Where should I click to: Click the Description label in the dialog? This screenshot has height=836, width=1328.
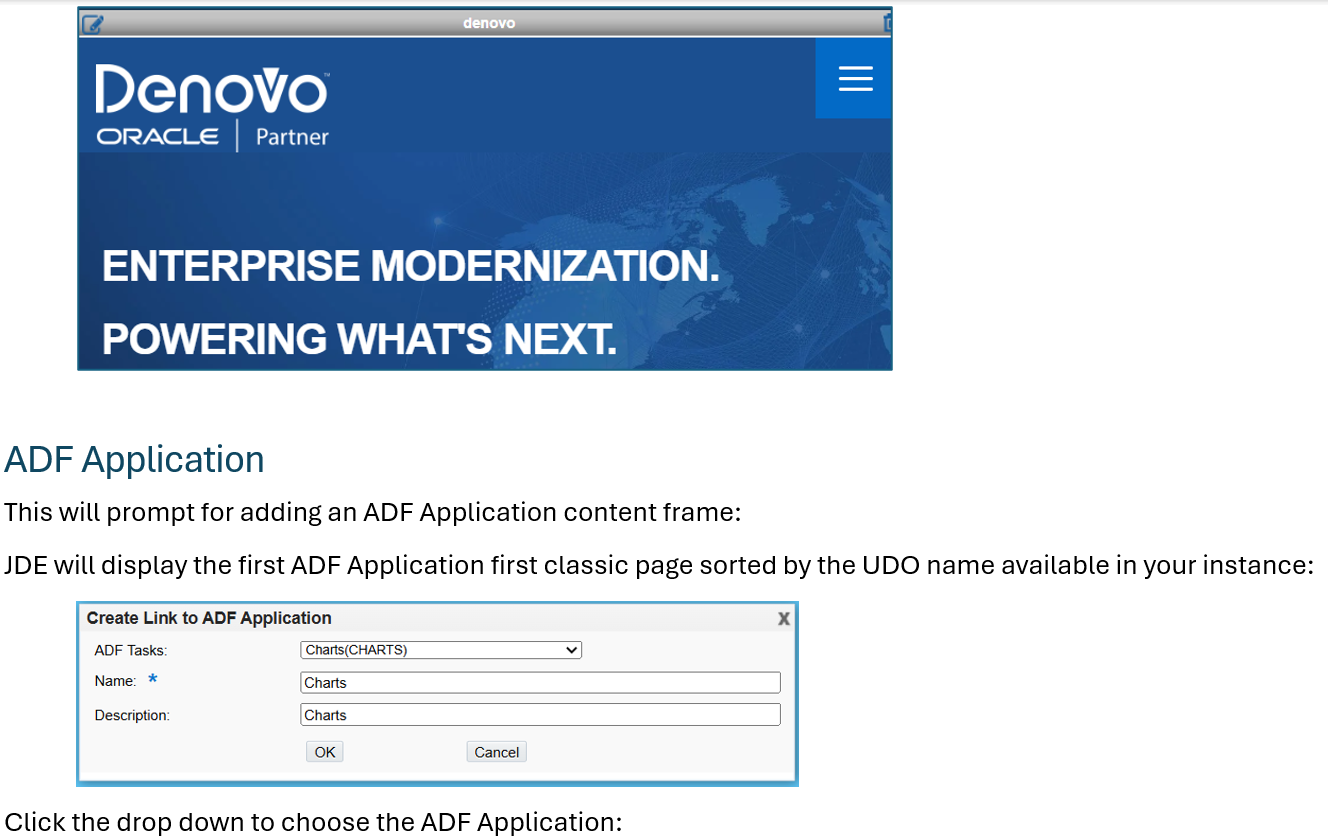click(x=132, y=716)
